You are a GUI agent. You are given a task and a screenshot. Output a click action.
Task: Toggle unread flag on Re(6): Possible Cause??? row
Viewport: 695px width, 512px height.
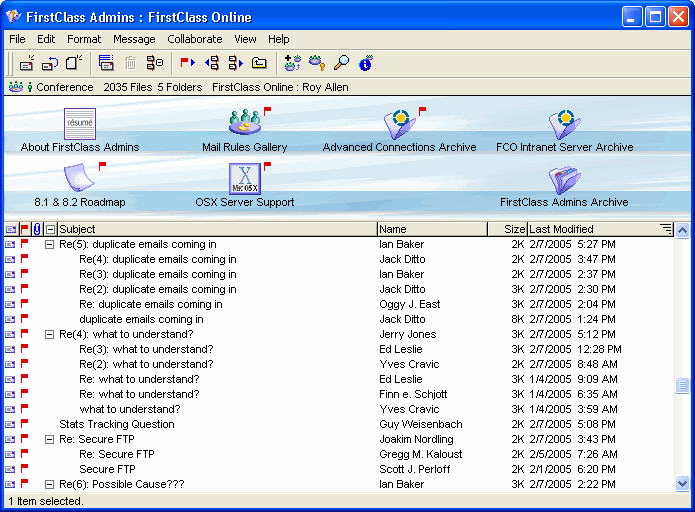[x=24, y=483]
